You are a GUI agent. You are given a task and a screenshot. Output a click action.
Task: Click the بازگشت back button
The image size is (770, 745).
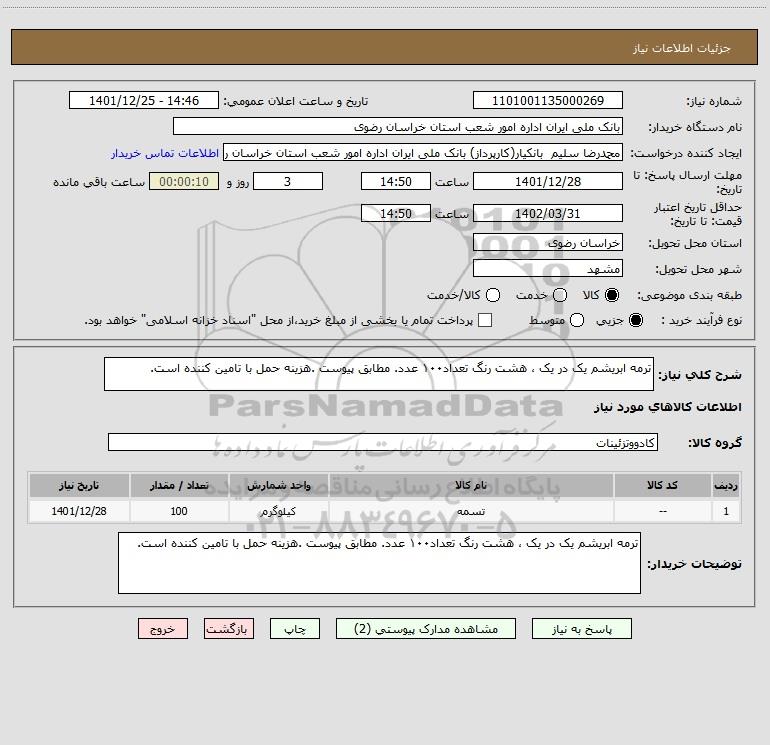coord(229,629)
